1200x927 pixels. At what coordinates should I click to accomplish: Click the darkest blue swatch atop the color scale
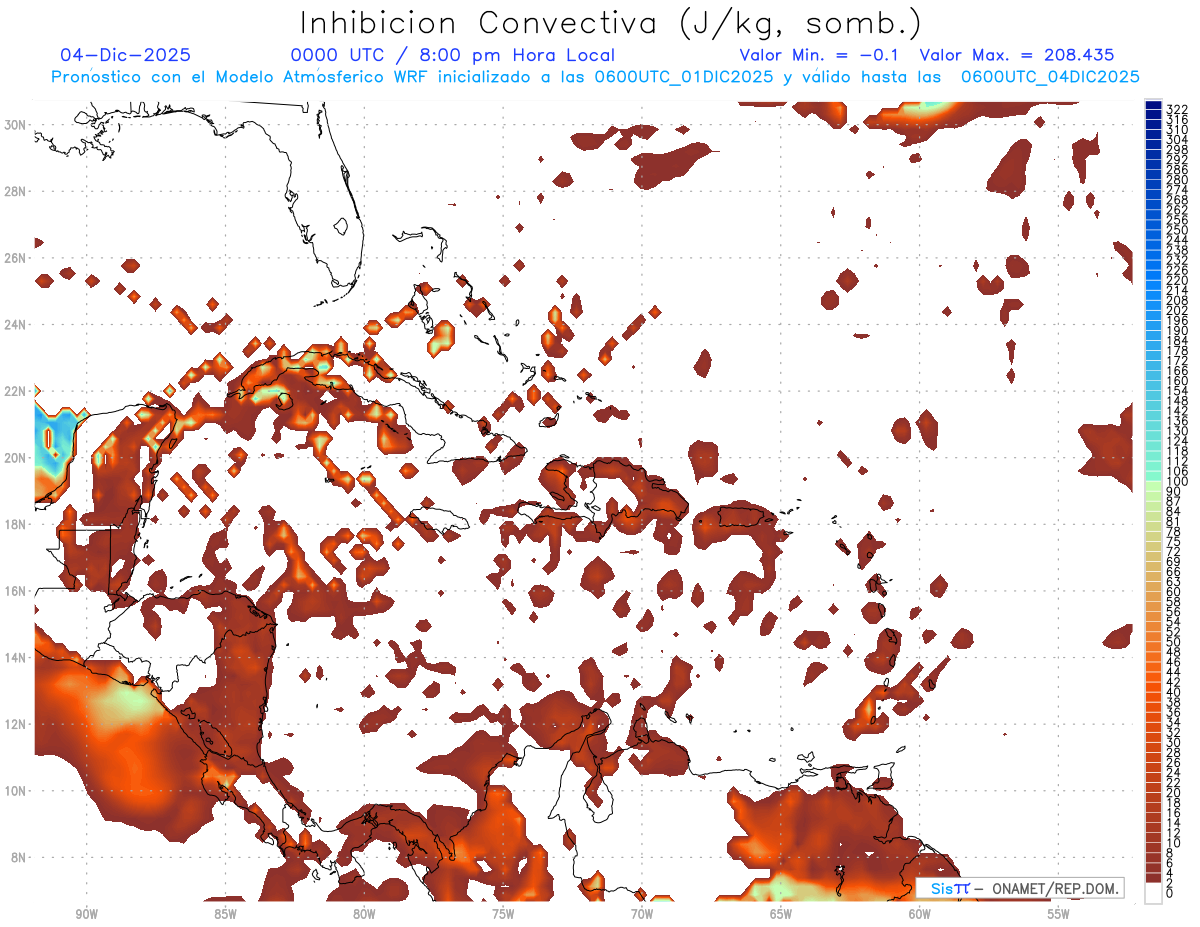coord(1153,105)
